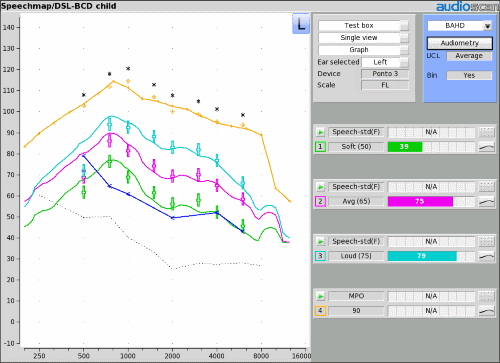Image resolution: width=500 pixels, height=363 pixels.
Task: Start the Test 2 Avg (65) play button
Action: click(x=320, y=187)
